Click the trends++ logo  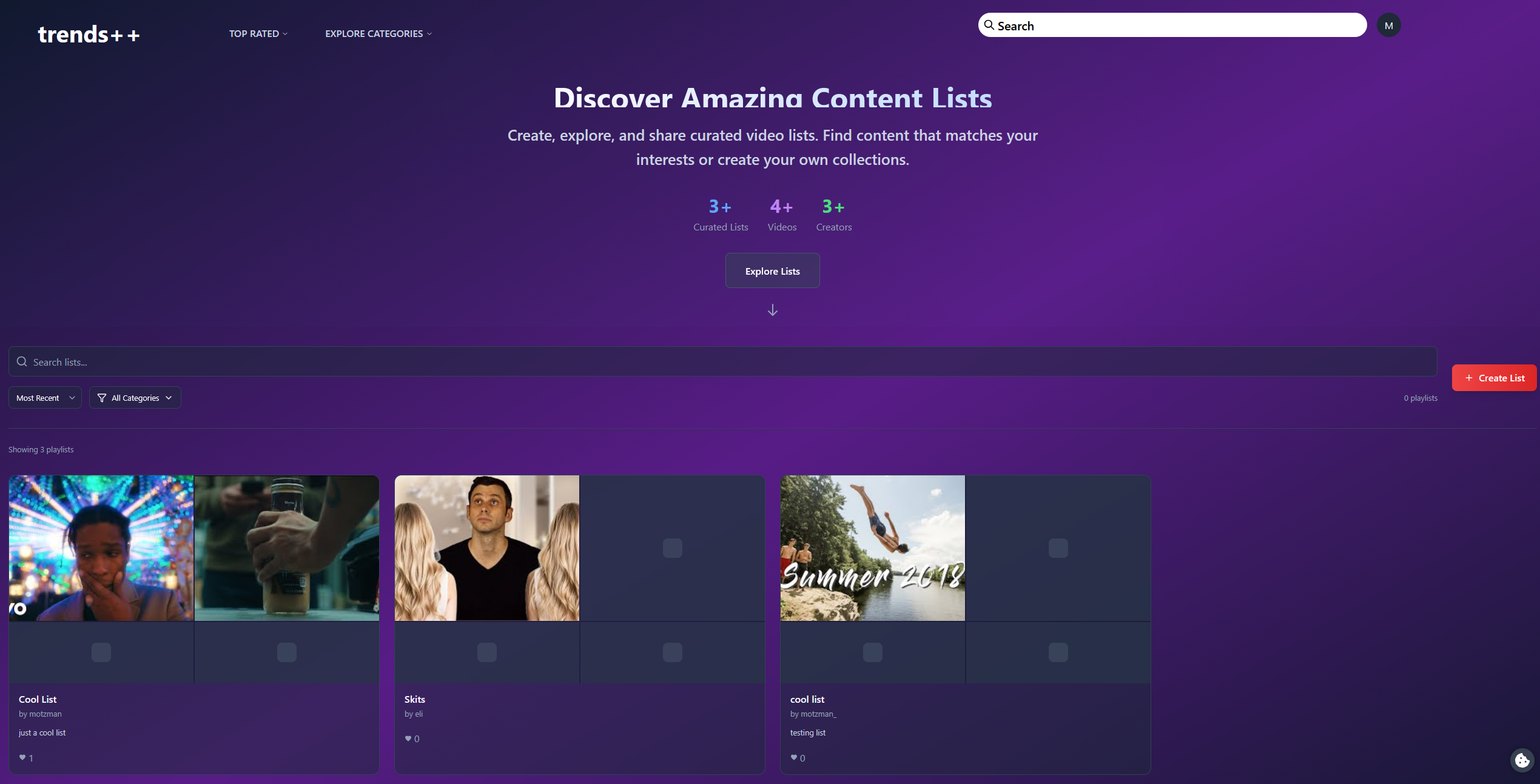pos(89,33)
